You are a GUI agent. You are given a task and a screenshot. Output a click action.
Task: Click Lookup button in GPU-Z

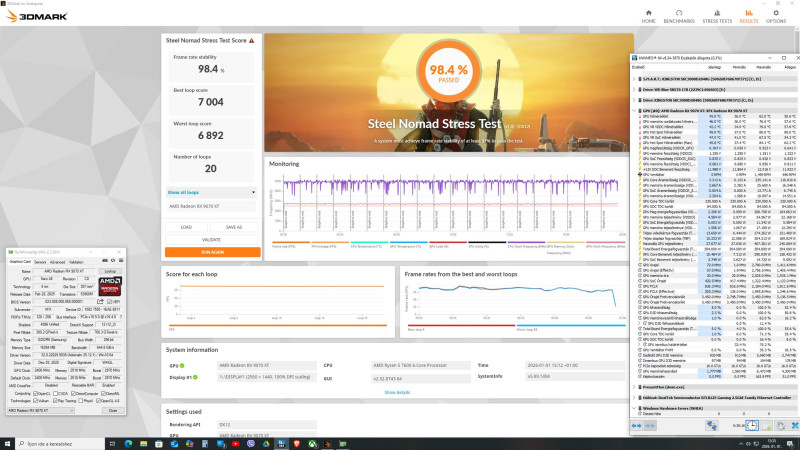(x=110, y=271)
